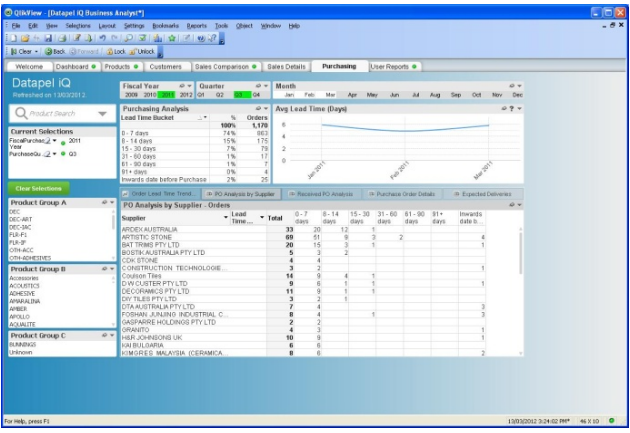The height and width of the screenshot is (433, 630).
Task: Click the What's This help pointer icon
Action: pos(213,38)
